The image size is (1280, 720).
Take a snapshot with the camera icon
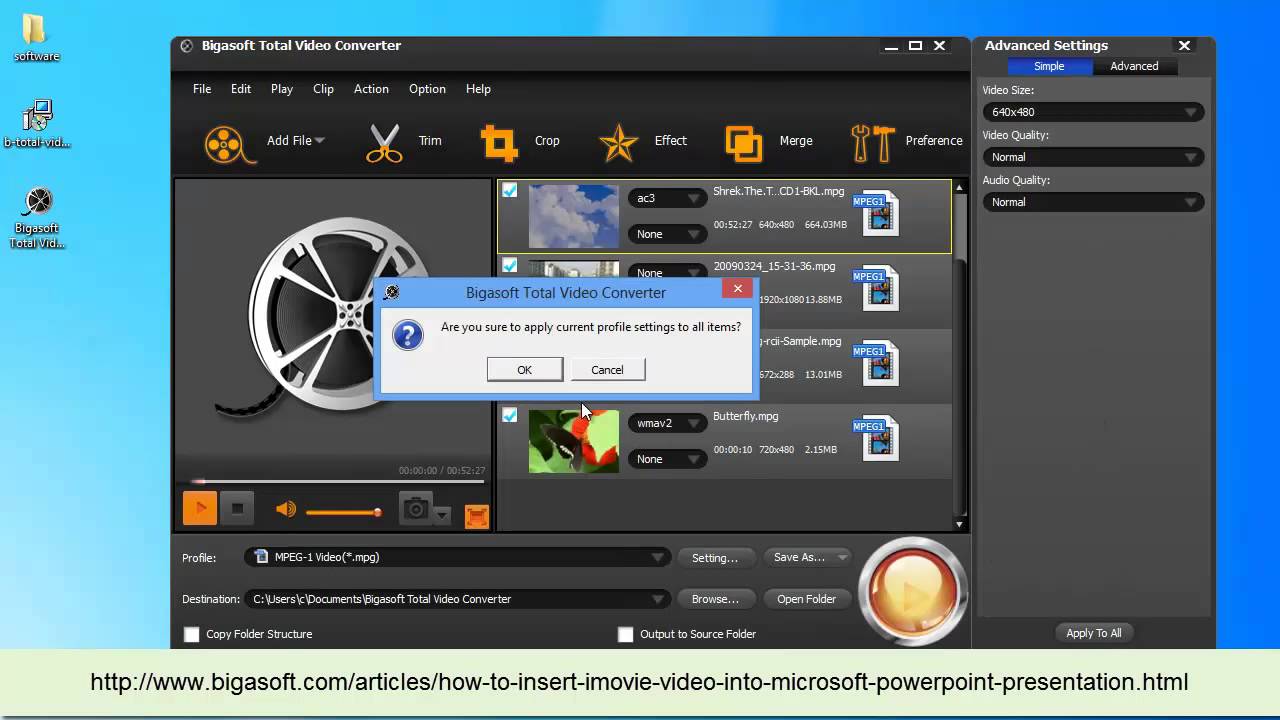[416, 509]
